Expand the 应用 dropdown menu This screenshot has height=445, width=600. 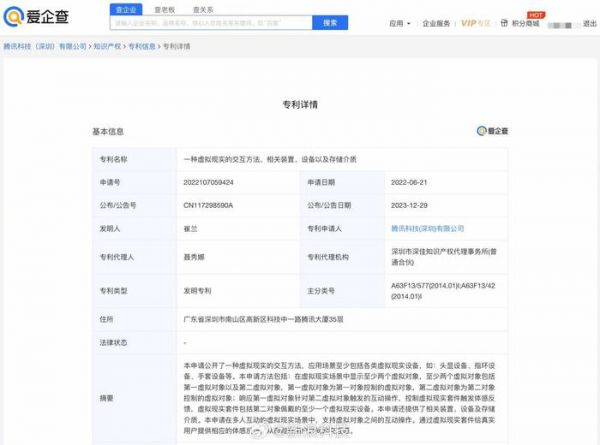[x=398, y=22]
